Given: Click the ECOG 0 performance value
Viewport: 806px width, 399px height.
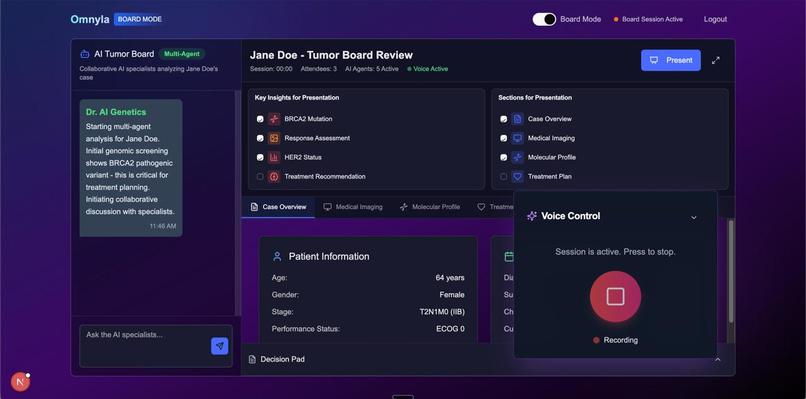Looking at the screenshot, I should tap(450, 329).
